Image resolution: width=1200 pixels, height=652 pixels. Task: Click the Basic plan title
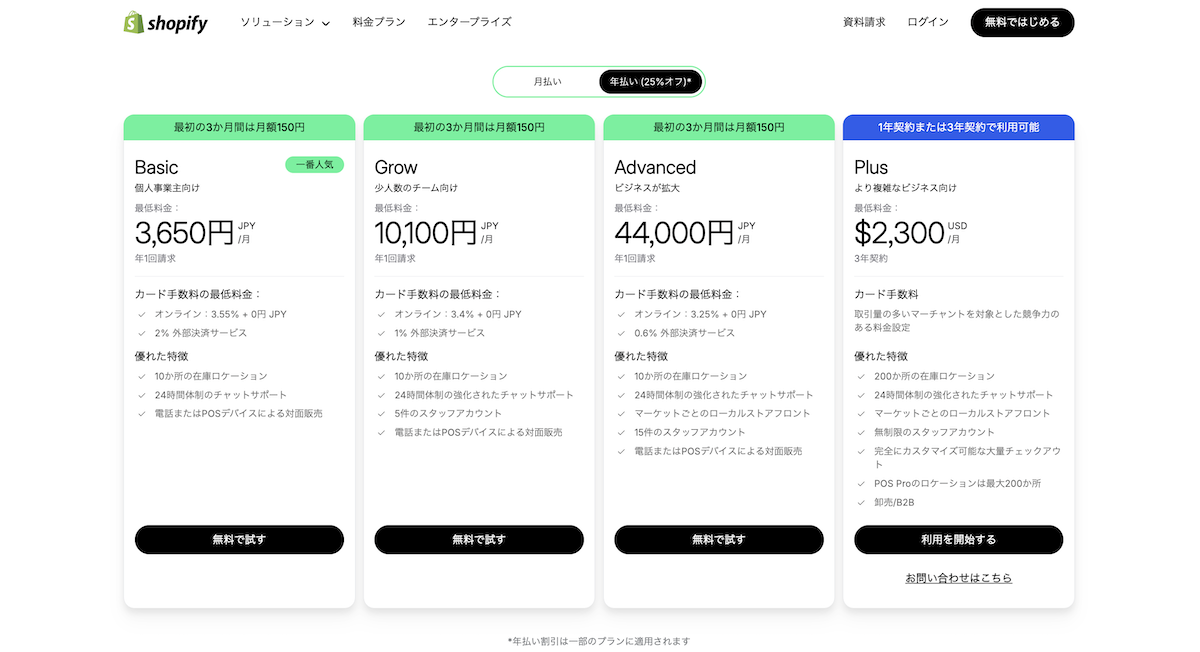[157, 167]
